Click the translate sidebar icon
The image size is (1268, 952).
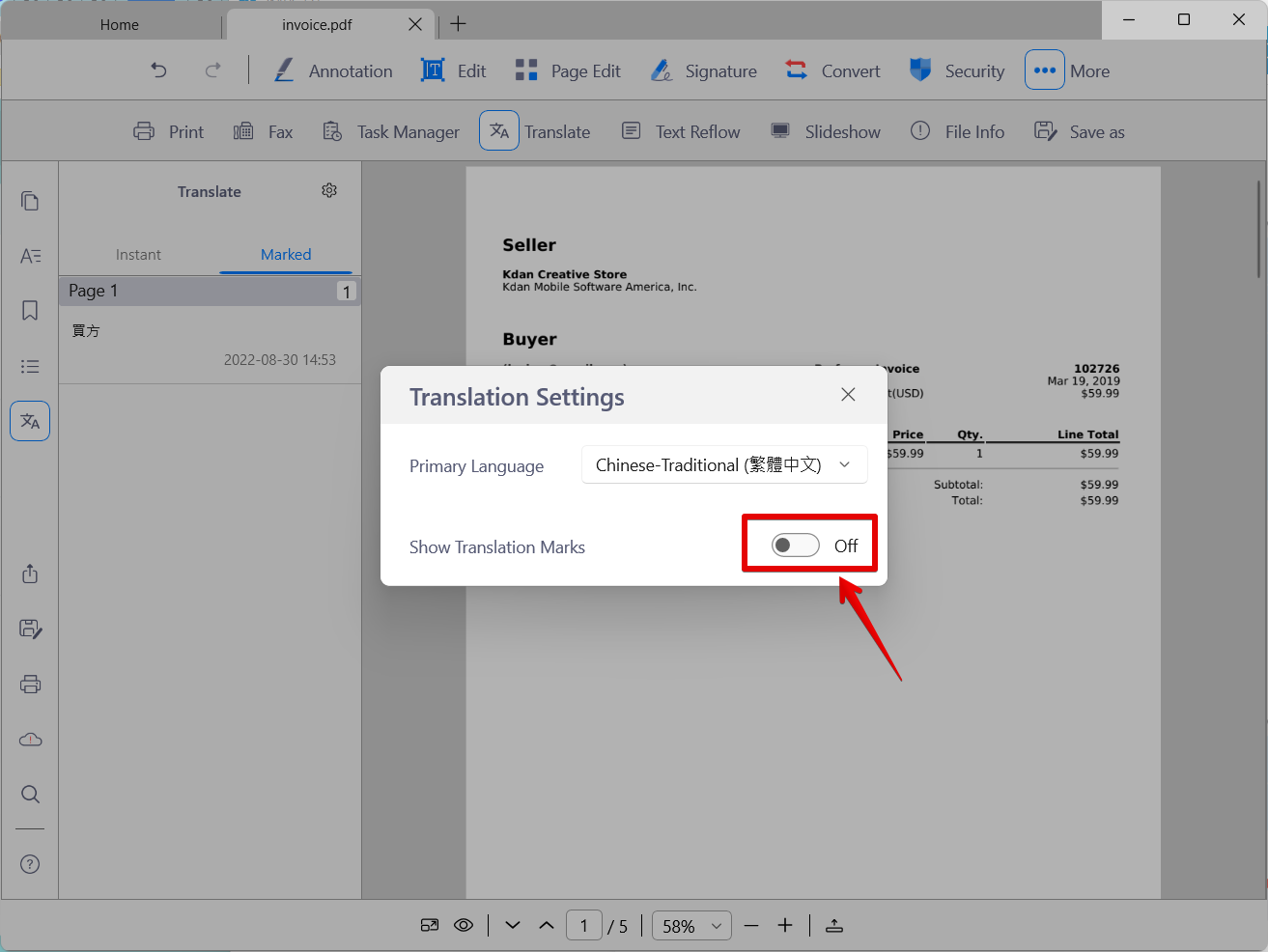click(x=30, y=421)
